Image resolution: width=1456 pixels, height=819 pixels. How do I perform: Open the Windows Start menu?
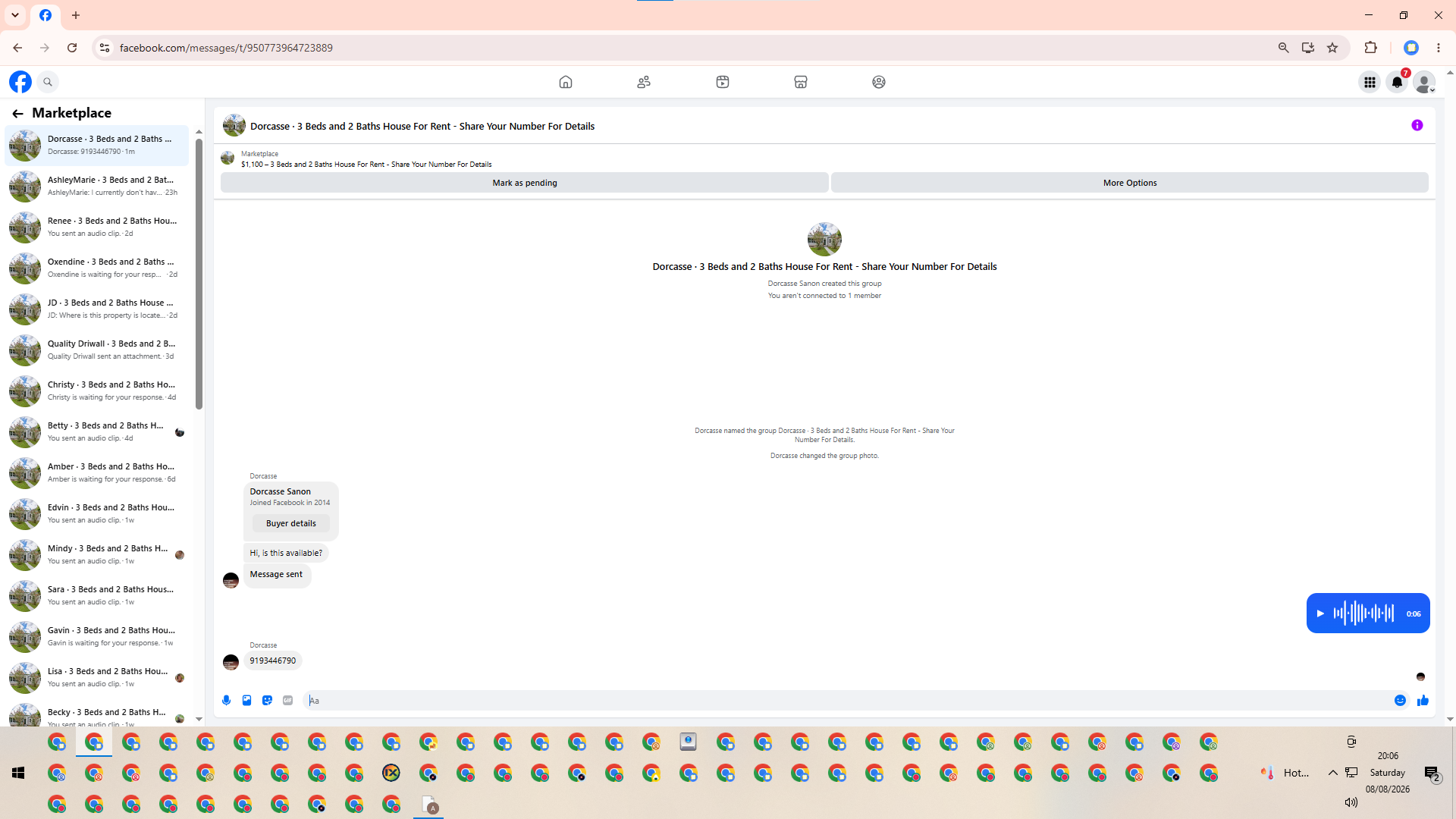(18, 773)
